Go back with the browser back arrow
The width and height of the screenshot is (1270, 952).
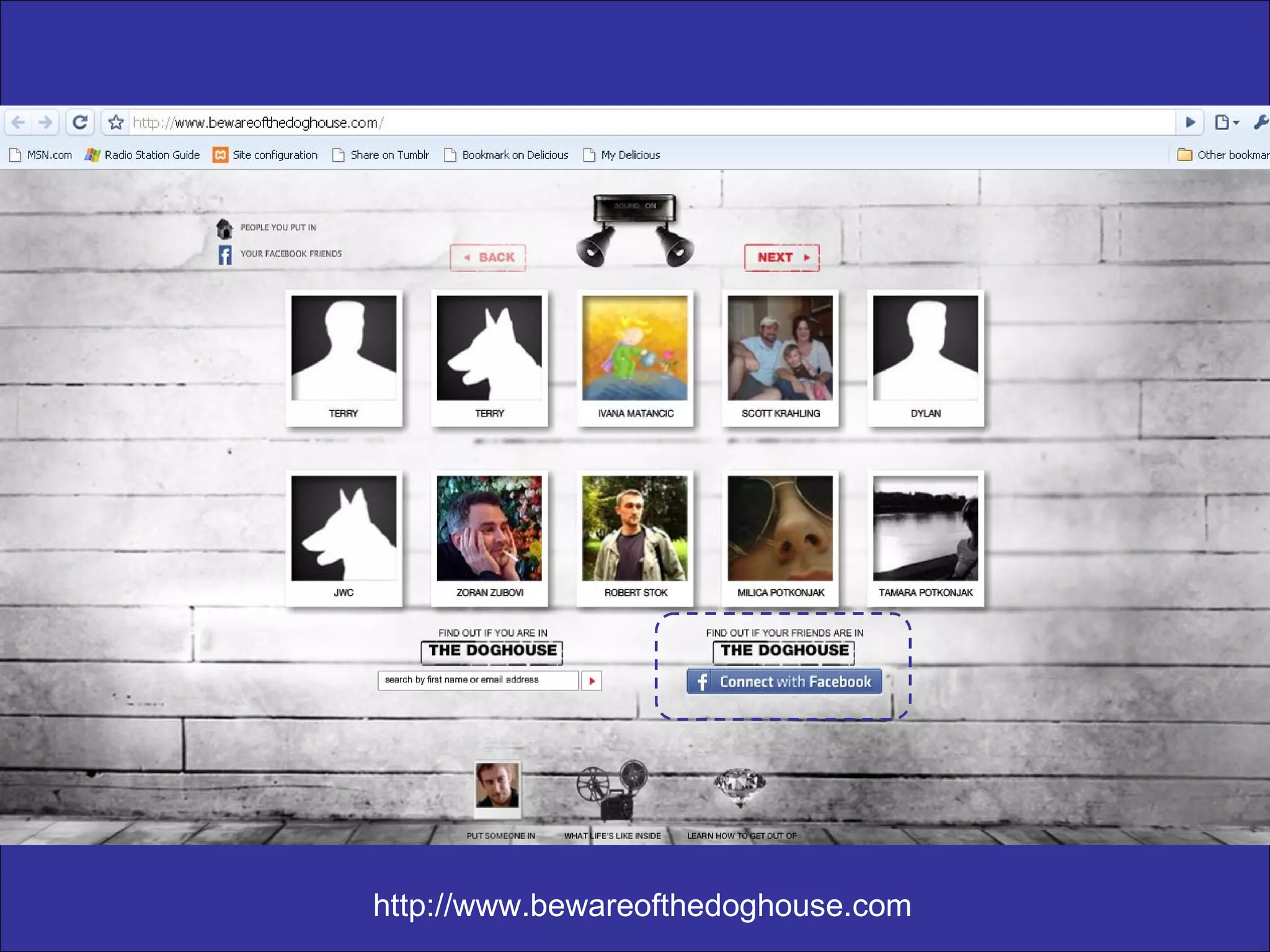click(x=19, y=123)
